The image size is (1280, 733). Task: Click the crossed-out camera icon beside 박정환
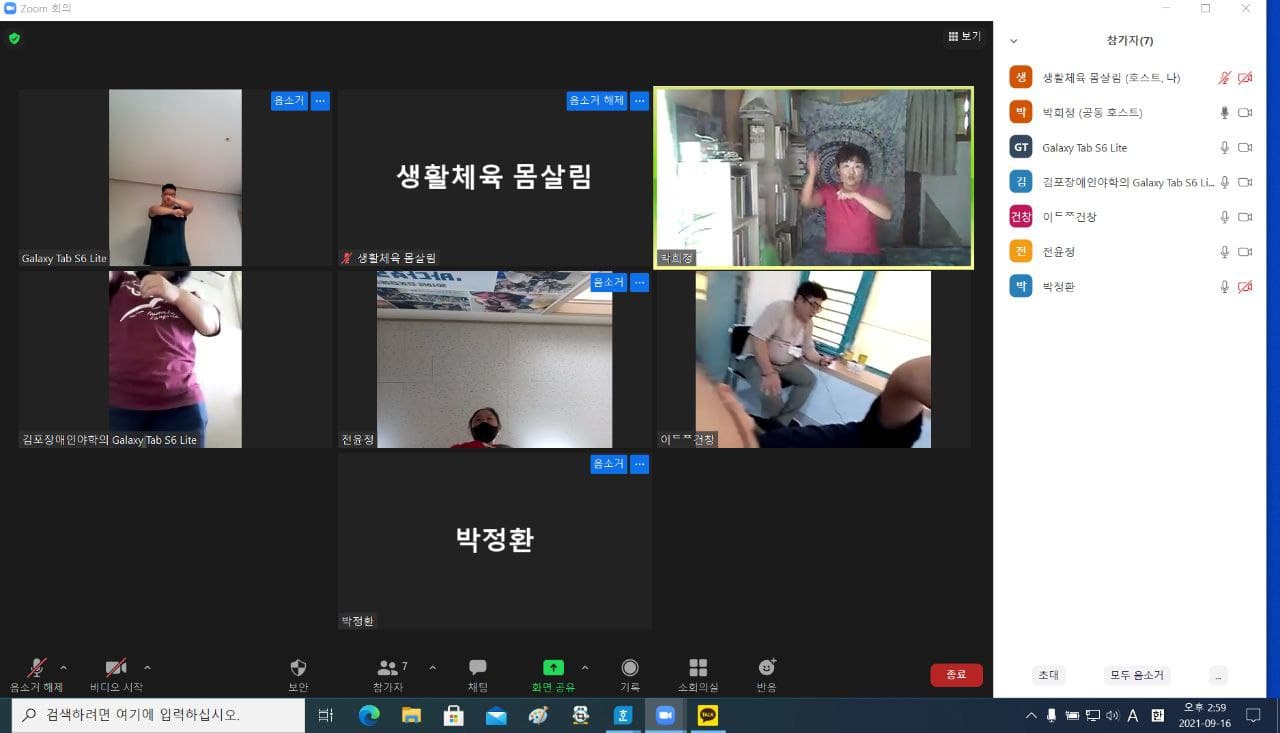(x=1245, y=287)
